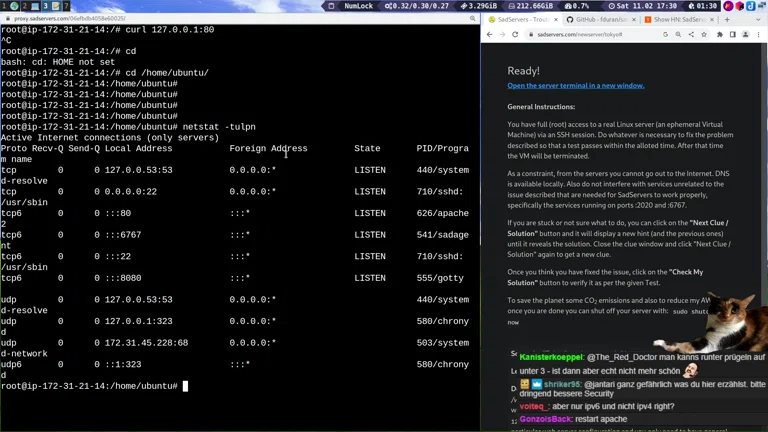Screen dimensions: 768x432
Task: Open the browser profile avatar
Action: pos(745,35)
